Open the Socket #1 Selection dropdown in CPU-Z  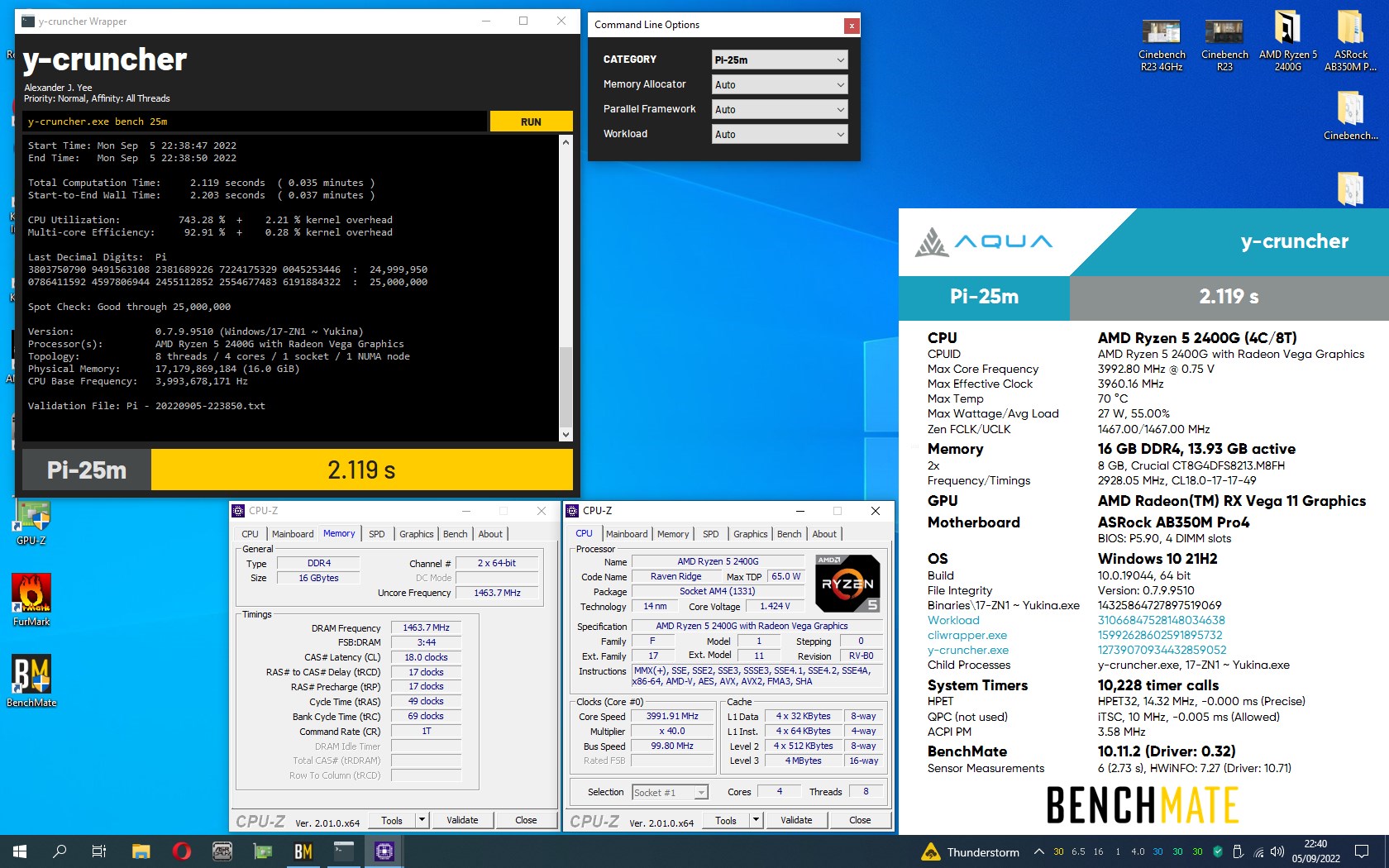point(670,792)
